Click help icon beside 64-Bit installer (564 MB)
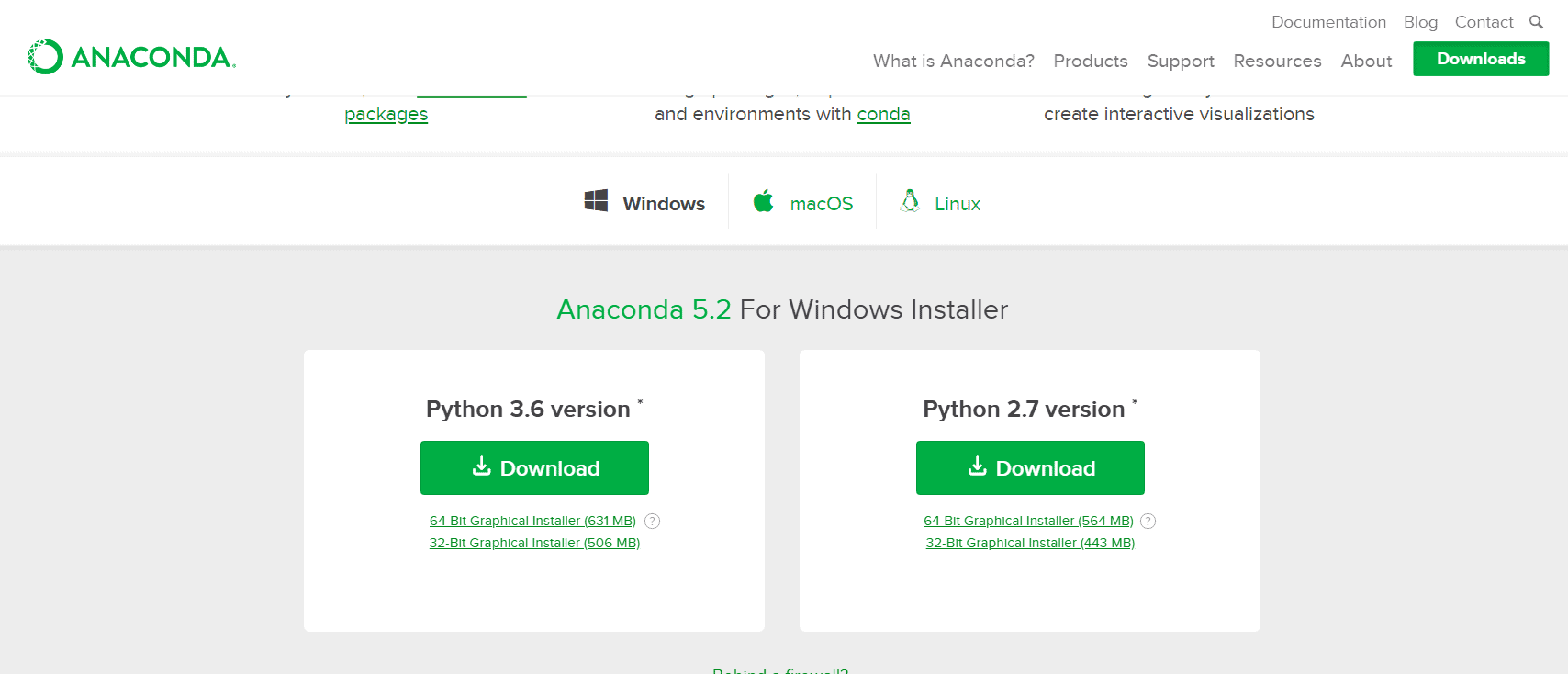 1148,521
